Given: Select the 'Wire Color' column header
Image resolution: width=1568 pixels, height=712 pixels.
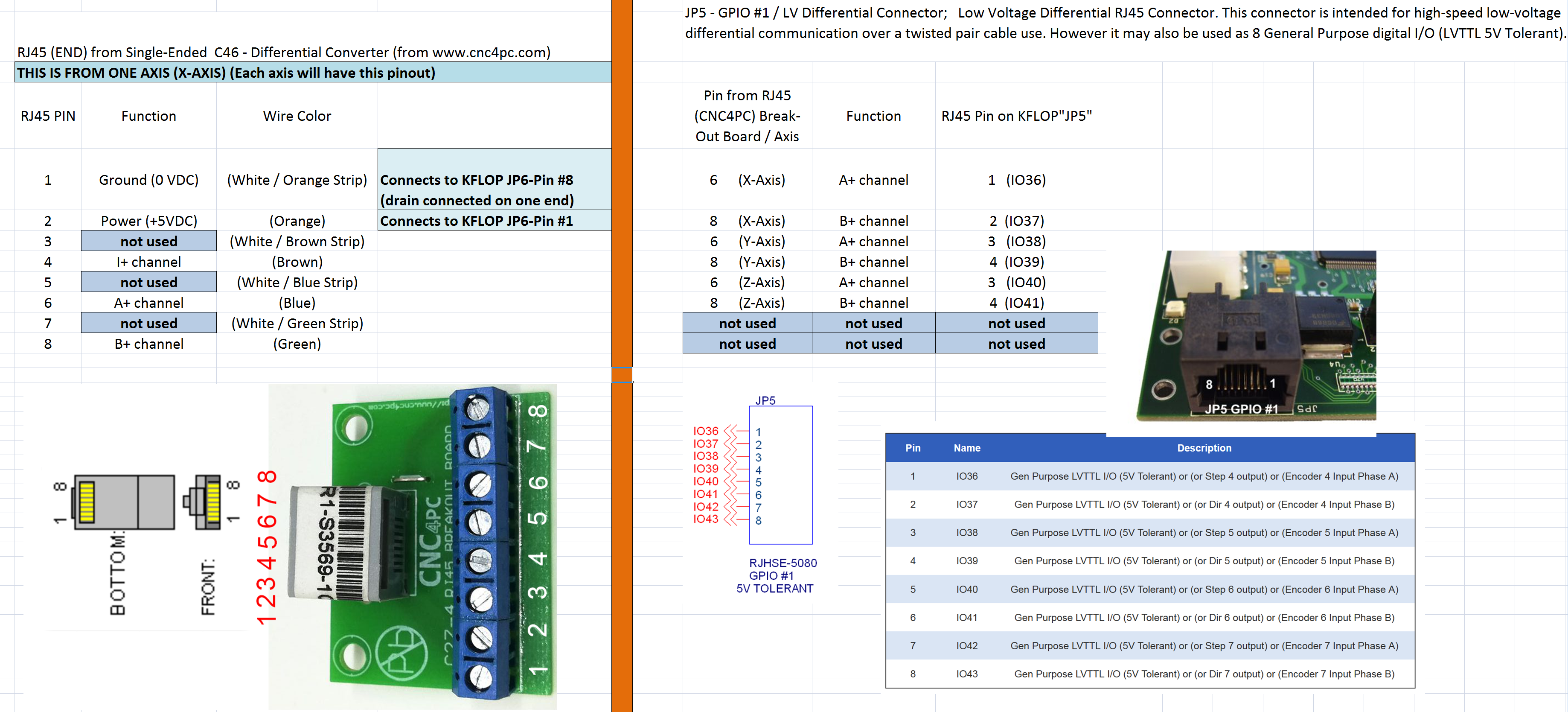Looking at the screenshot, I should point(297,116).
